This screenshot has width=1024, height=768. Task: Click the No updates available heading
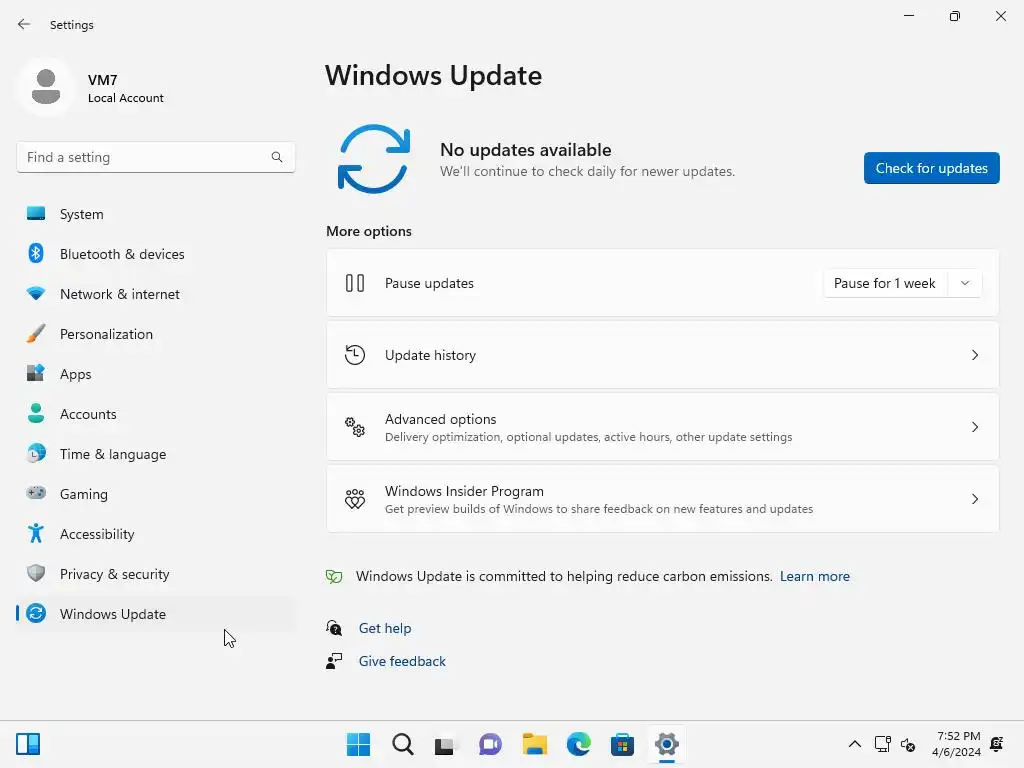pos(526,150)
